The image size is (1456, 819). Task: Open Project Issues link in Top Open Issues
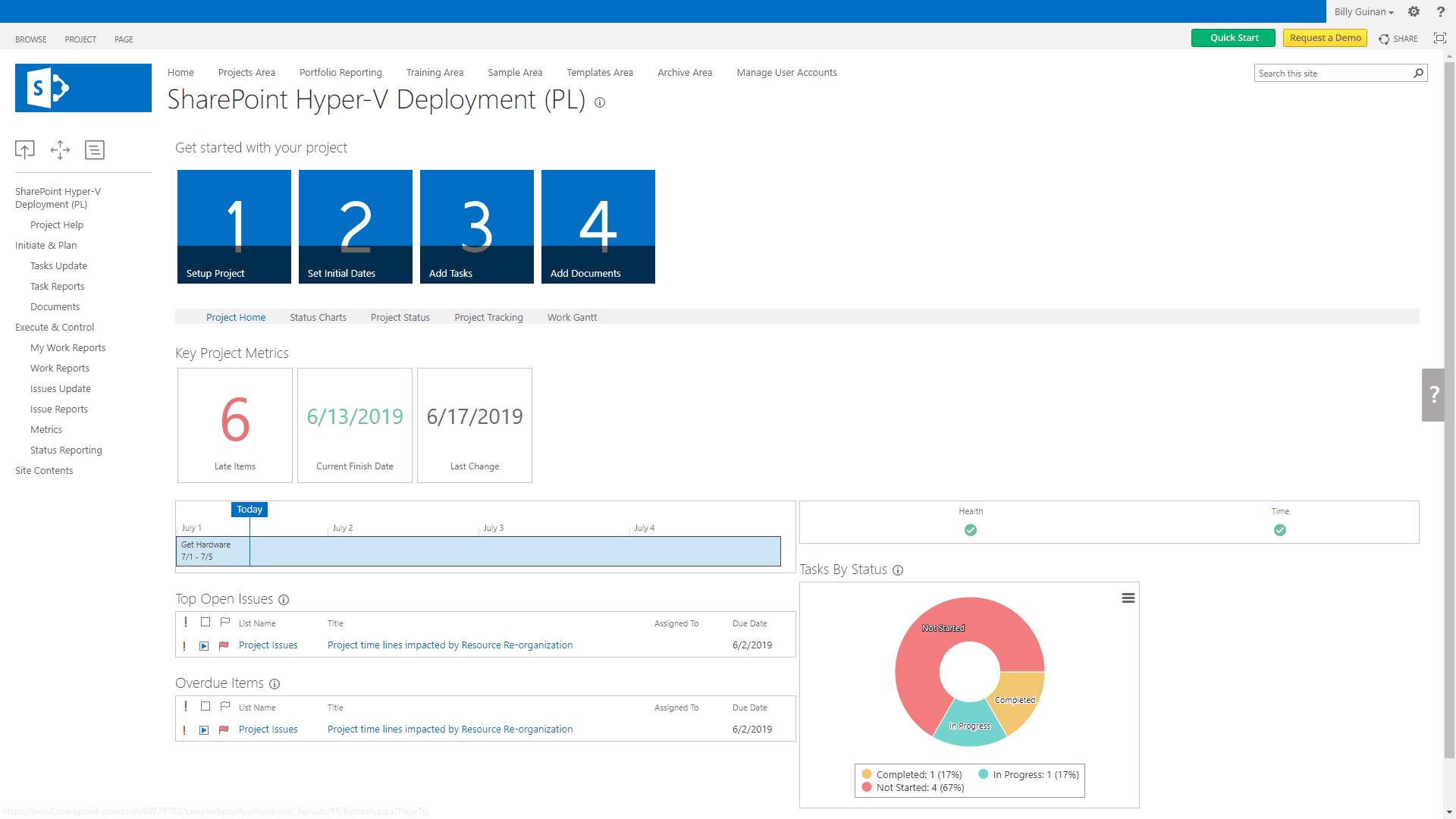coord(268,645)
